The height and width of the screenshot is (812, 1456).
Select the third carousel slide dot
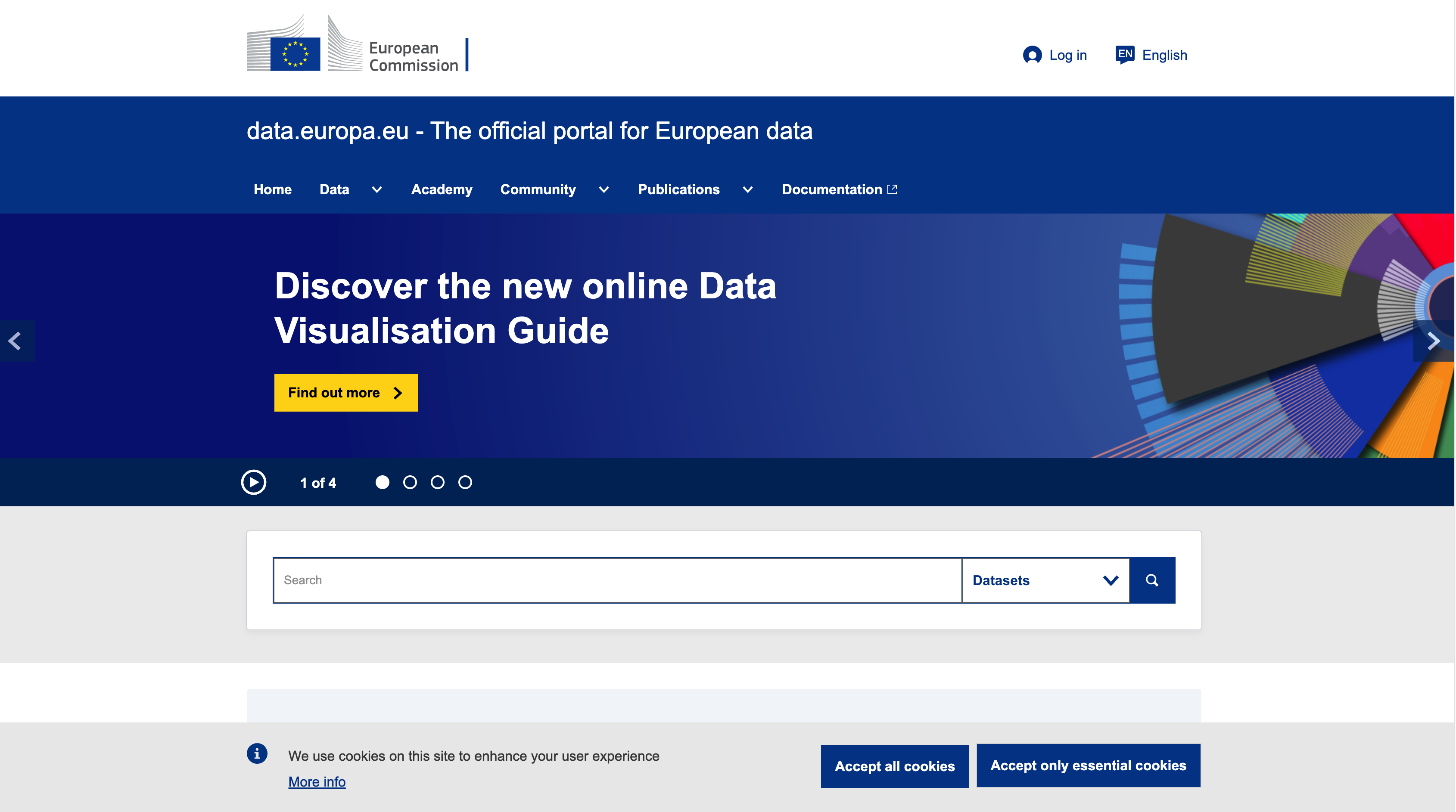click(x=438, y=482)
